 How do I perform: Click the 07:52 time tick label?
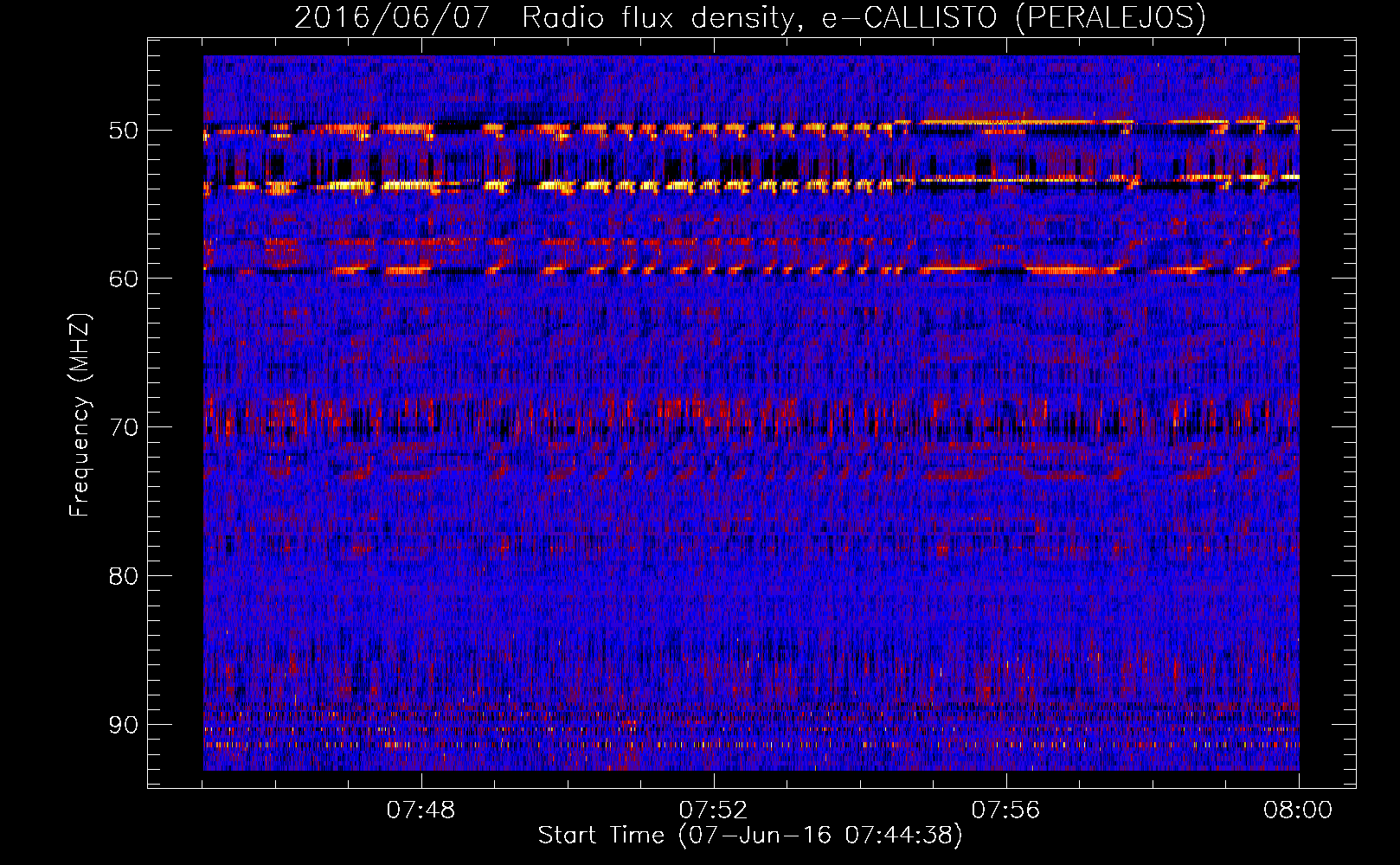pos(714,811)
